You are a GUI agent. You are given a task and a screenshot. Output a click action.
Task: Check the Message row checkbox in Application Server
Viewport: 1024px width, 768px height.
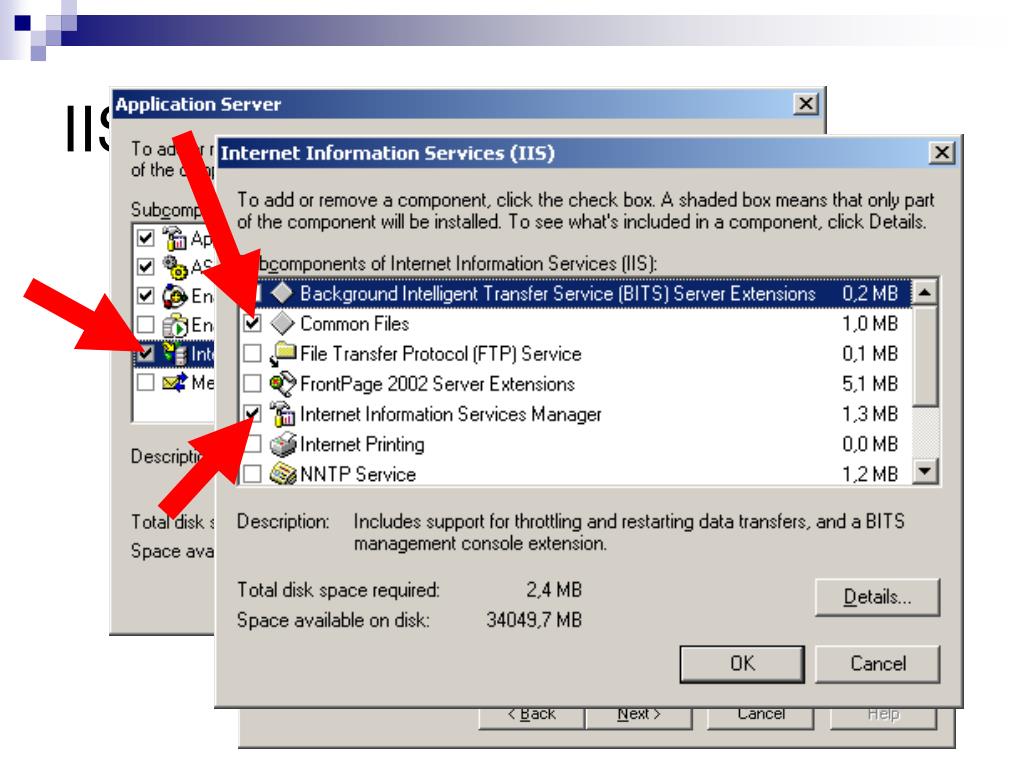[146, 382]
